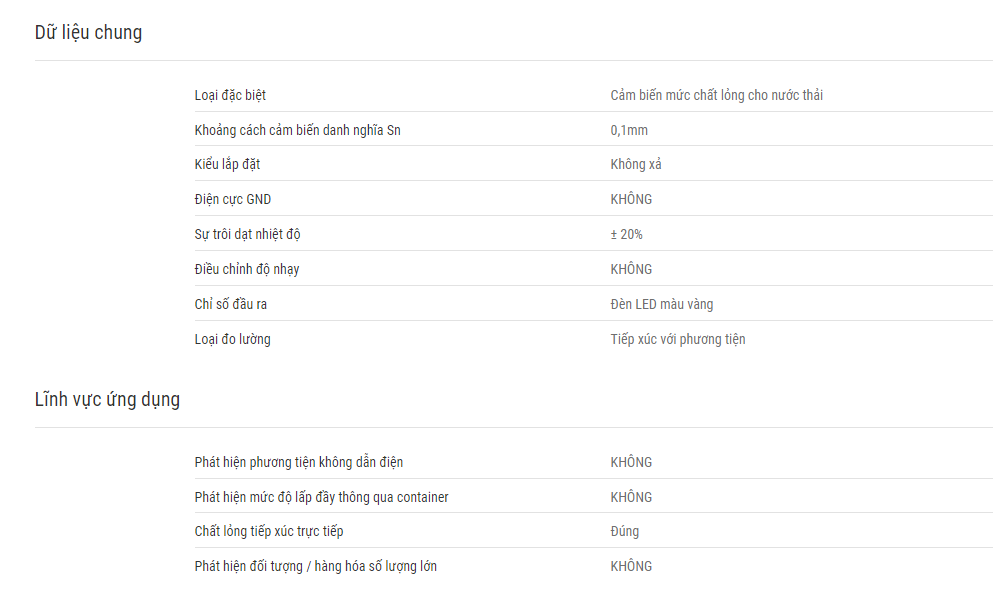Screen dimensions: 993x590
Task: Click the 'Điện cực GND' label
Action: 232,199
